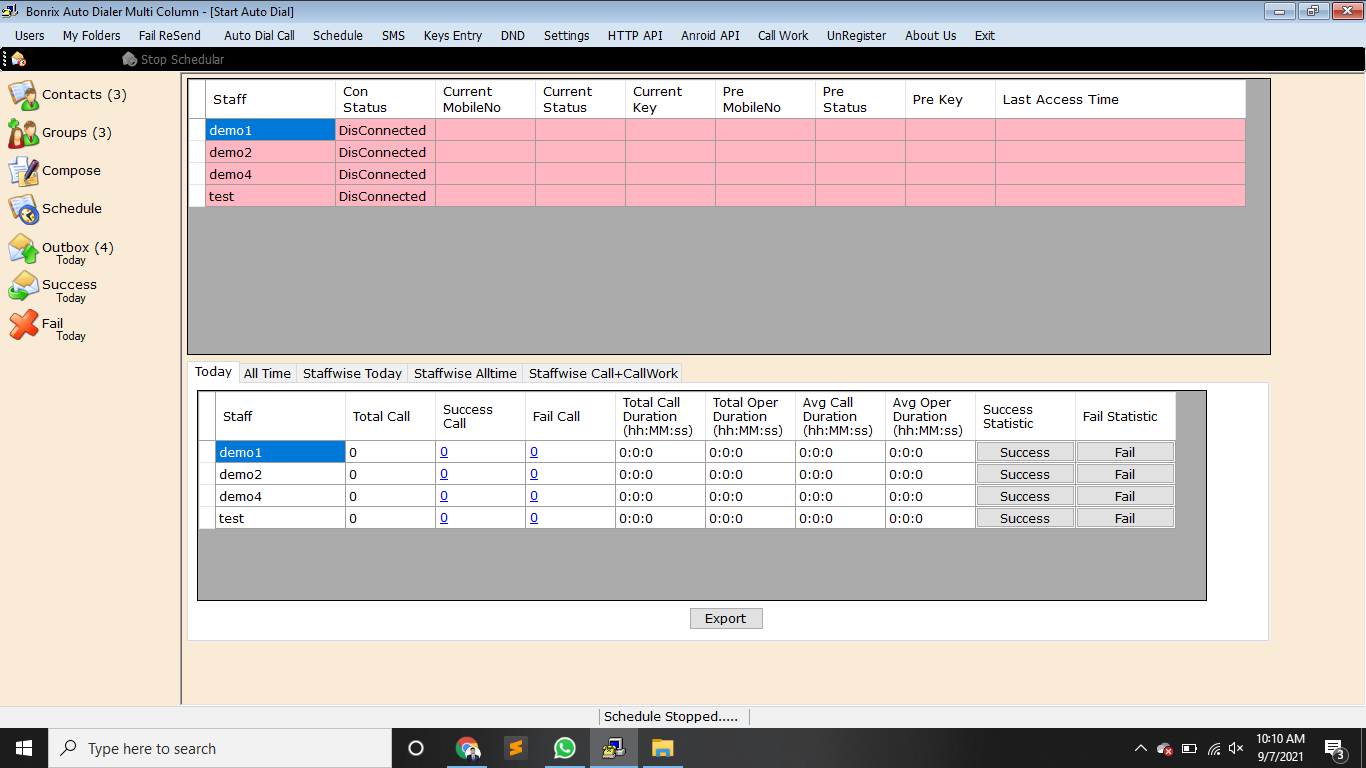Click the small icon left of Stop Schedular
This screenshot has width=1366, height=768.
tap(18, 59)
